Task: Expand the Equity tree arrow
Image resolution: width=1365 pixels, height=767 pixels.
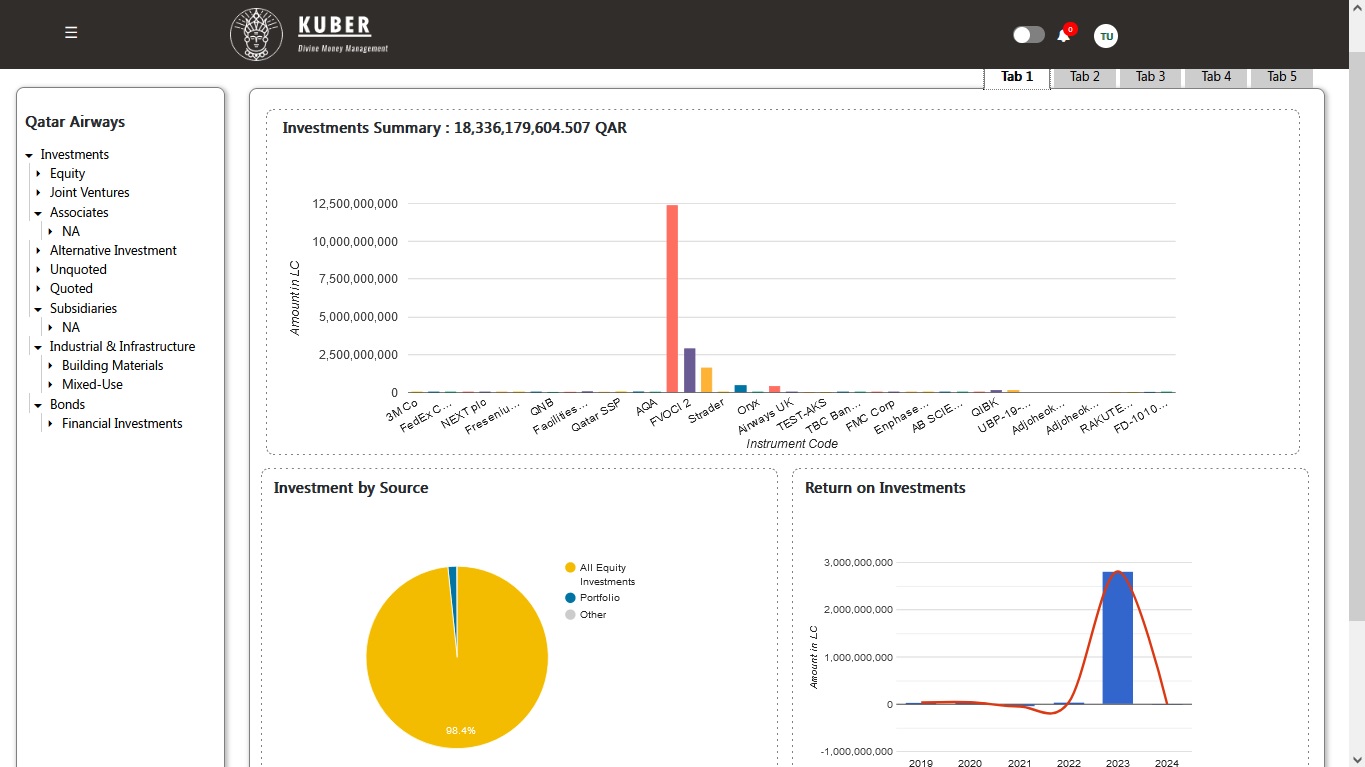Action: 38,174
